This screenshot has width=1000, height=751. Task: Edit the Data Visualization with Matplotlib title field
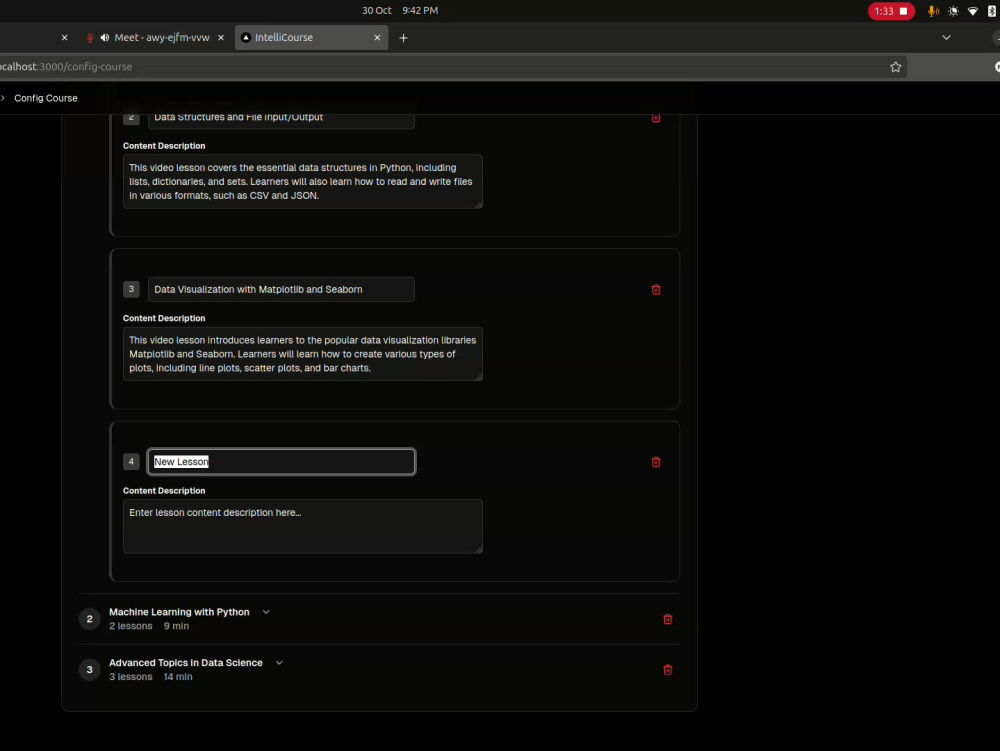click(281, 289)
